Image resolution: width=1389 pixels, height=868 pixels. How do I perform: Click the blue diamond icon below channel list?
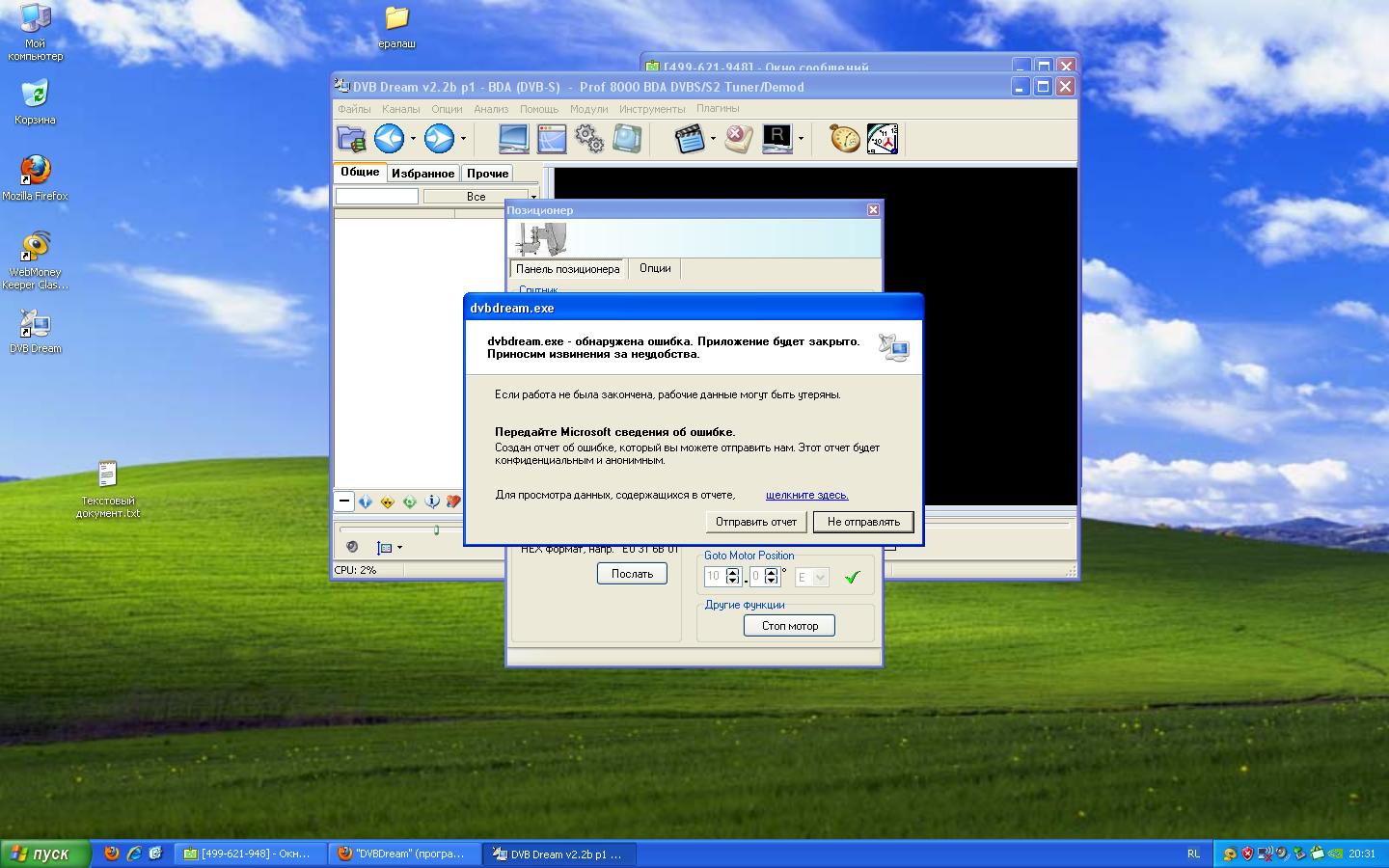pos(366,502)
